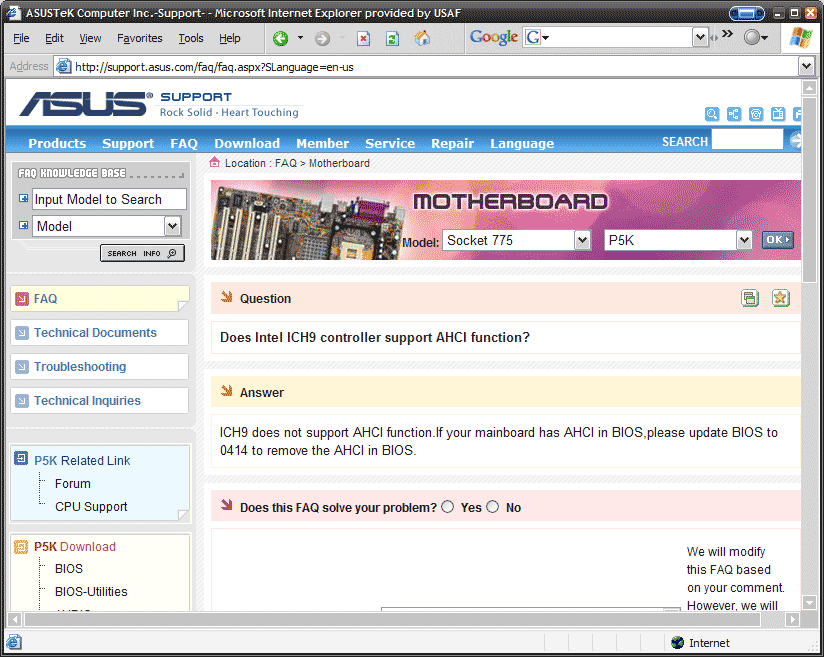Print this FAQ using the printer icon
Image resolution: width=824 pixels, height=657 pixels.
(x=750, y=298)
